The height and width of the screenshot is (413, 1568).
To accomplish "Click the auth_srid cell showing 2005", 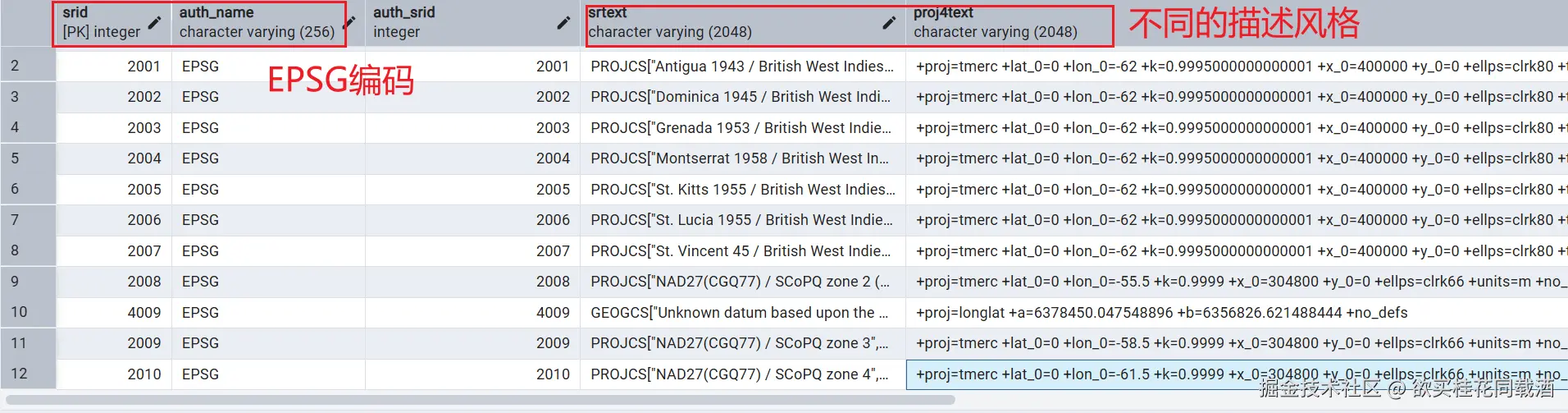I will tap(472, 189).
